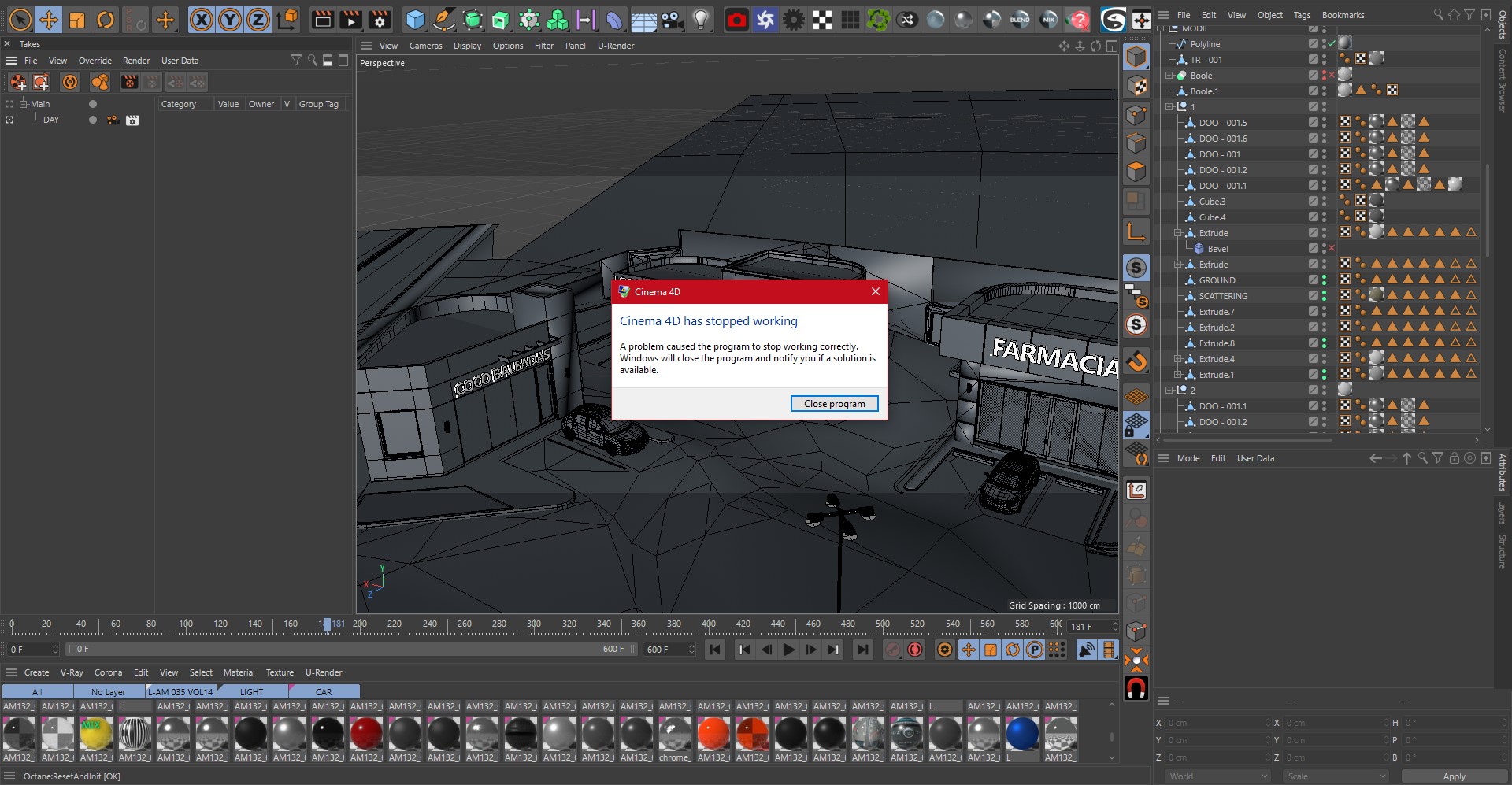Image resolution: width=1512 pixels, height=785 pixels.
Task: Collapse the null group named 2
Action: coord(1169,391)
